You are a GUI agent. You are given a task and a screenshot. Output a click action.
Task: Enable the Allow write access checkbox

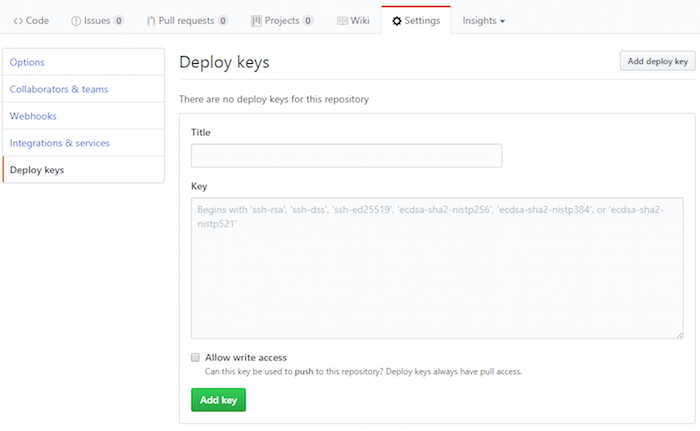pos(196,357)
